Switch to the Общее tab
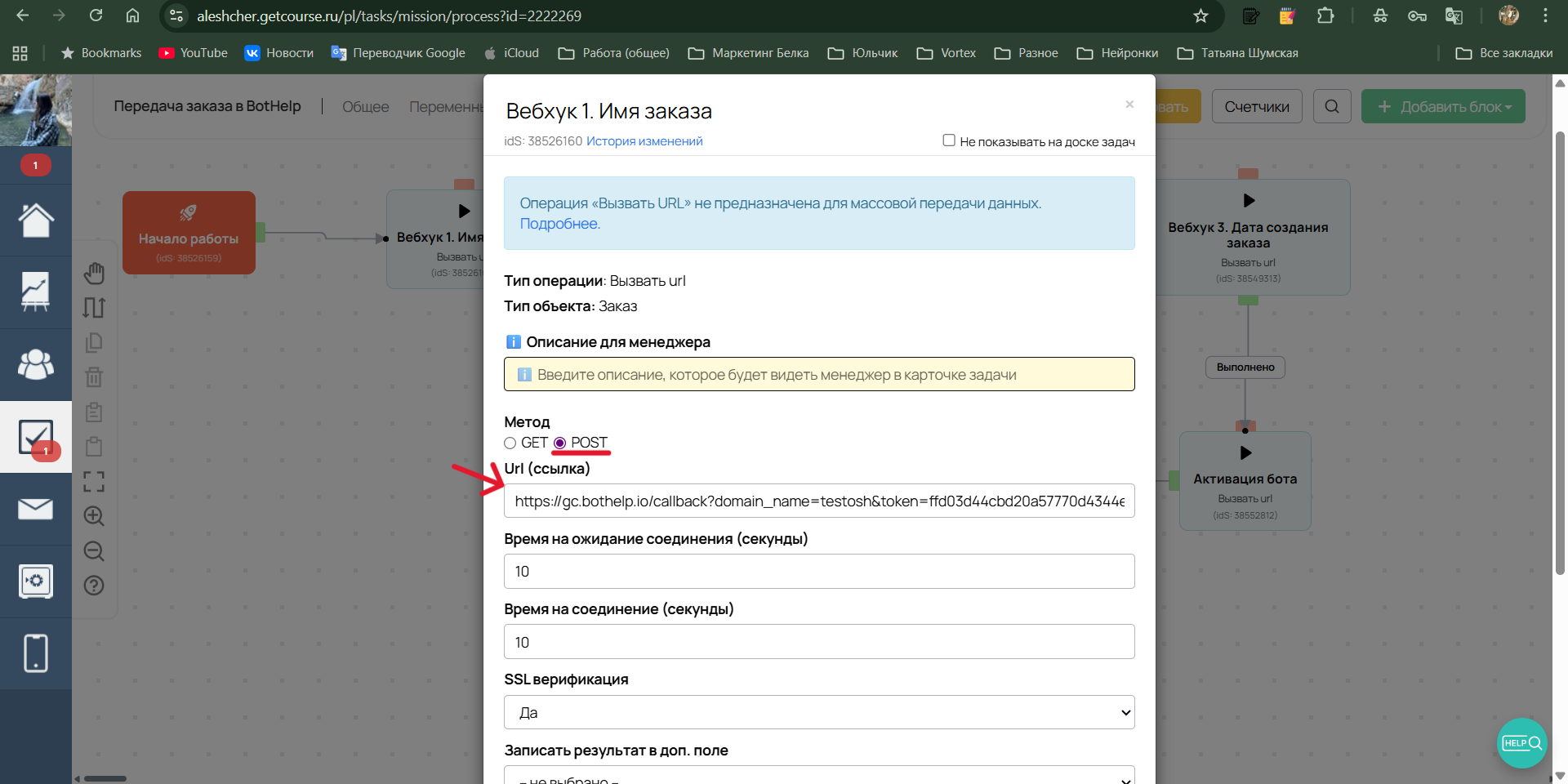1568x784 pixels. click(x=365, y=107)
